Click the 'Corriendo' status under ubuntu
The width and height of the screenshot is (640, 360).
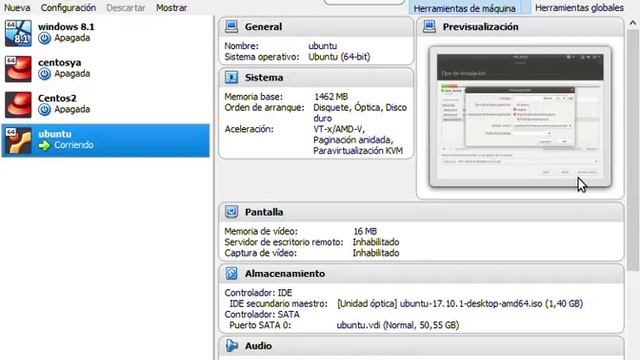click(73, 145)
